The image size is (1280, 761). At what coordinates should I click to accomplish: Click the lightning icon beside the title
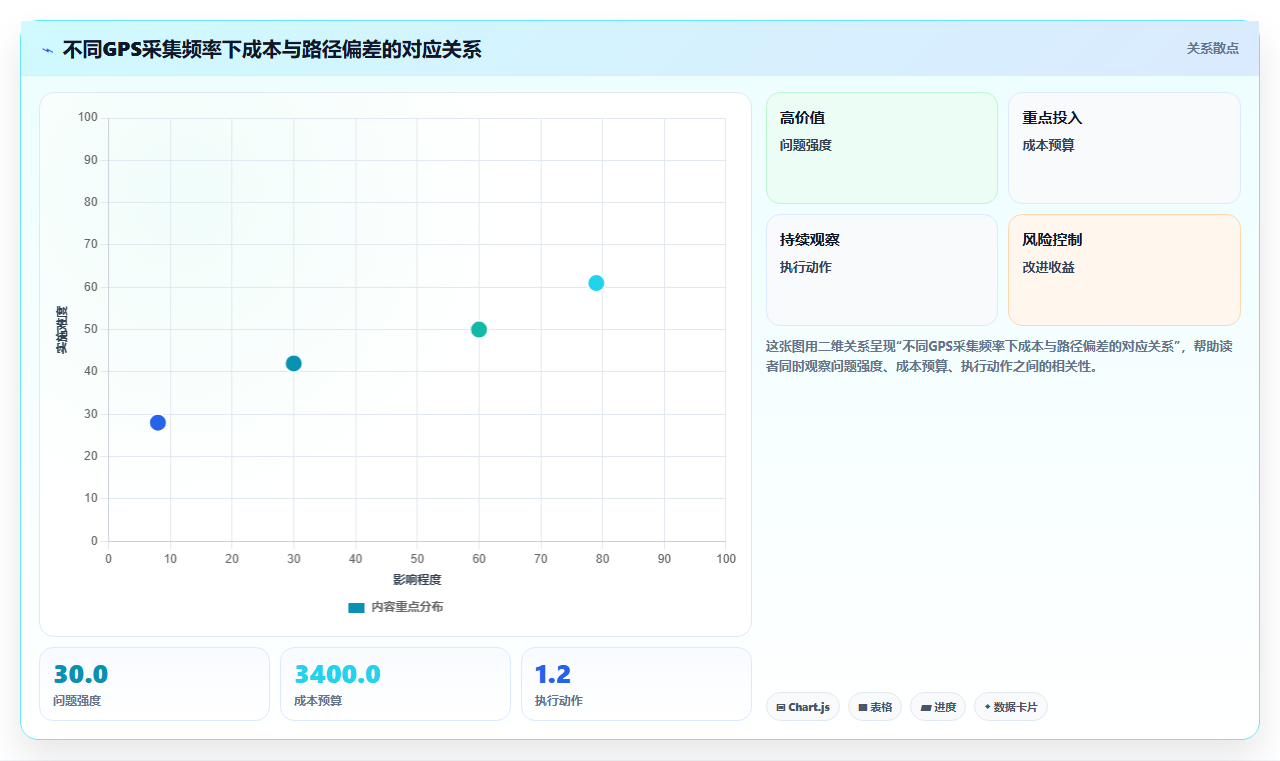tap(48, 50)
